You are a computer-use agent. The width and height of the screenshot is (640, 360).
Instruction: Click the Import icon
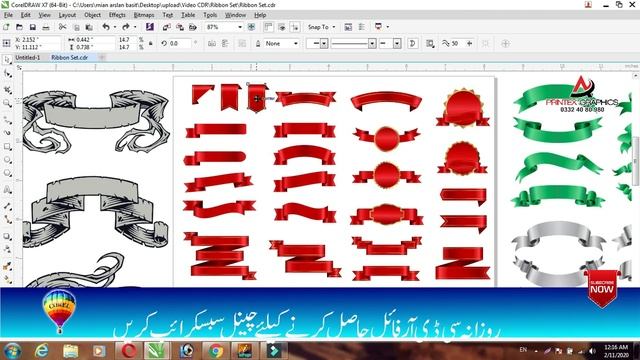coord(167,27)
